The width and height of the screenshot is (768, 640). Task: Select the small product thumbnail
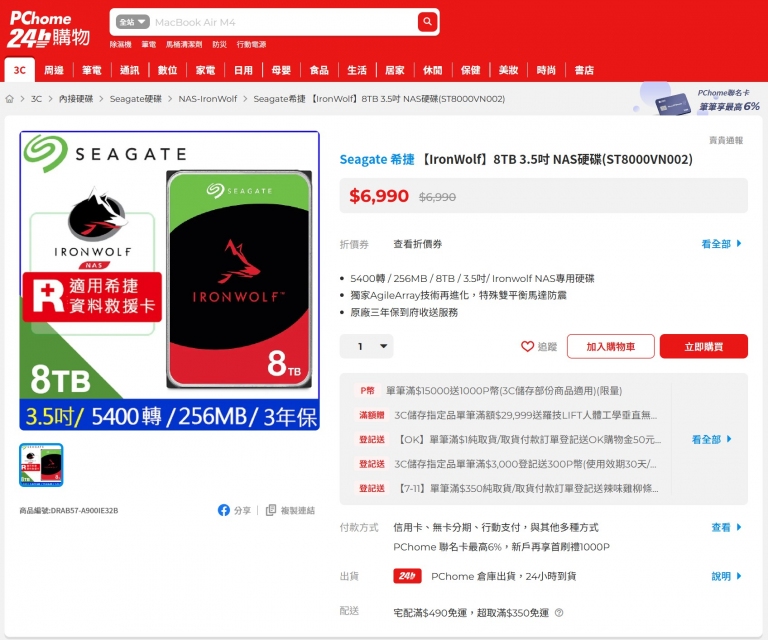point(41,465)
